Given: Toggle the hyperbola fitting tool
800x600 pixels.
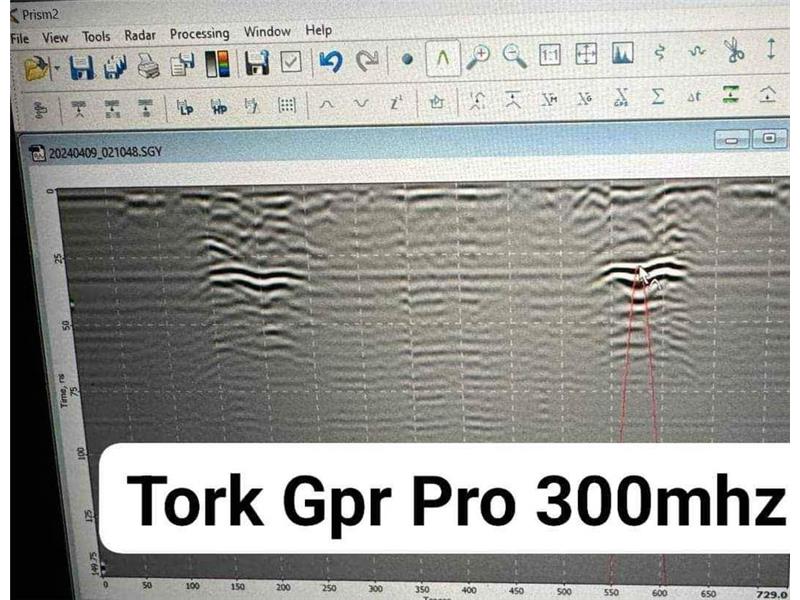Looking at the screenshot, I should click(x=443, y=58).
